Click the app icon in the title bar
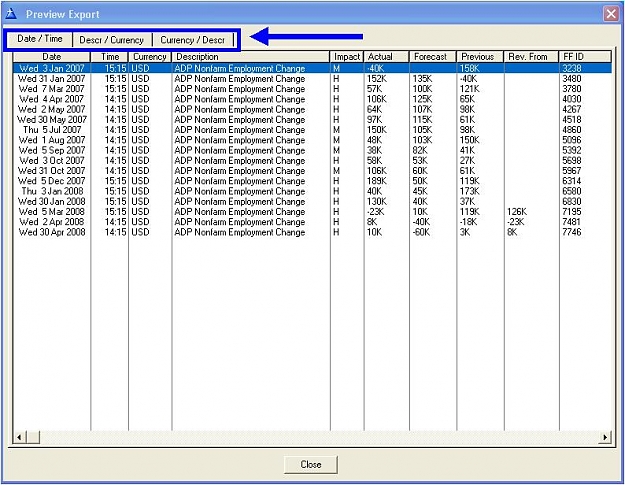The height and width of the screenshot is (485, 625). click(11, 14)
